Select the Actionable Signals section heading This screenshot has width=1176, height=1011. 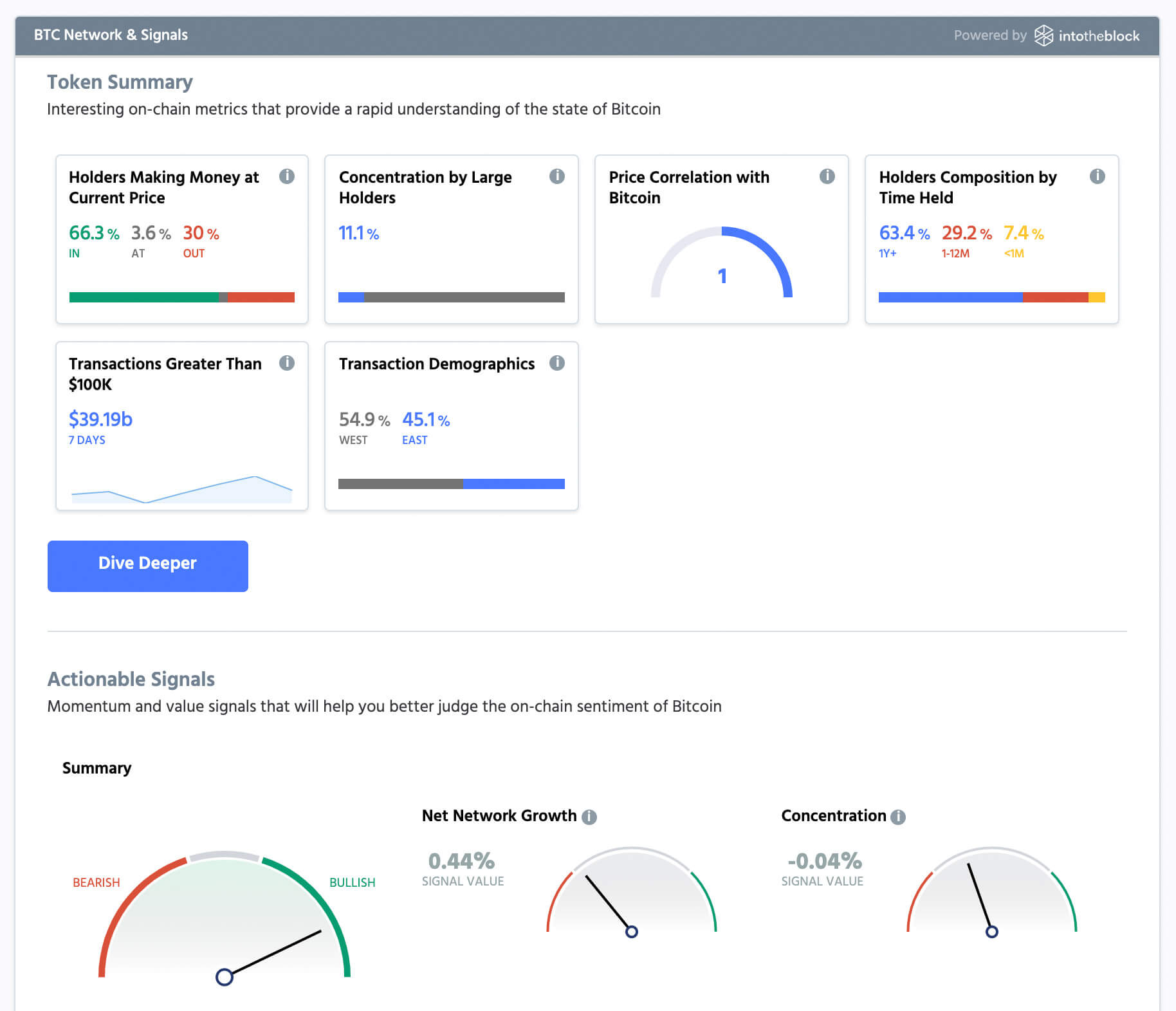[x=131, y=679]
